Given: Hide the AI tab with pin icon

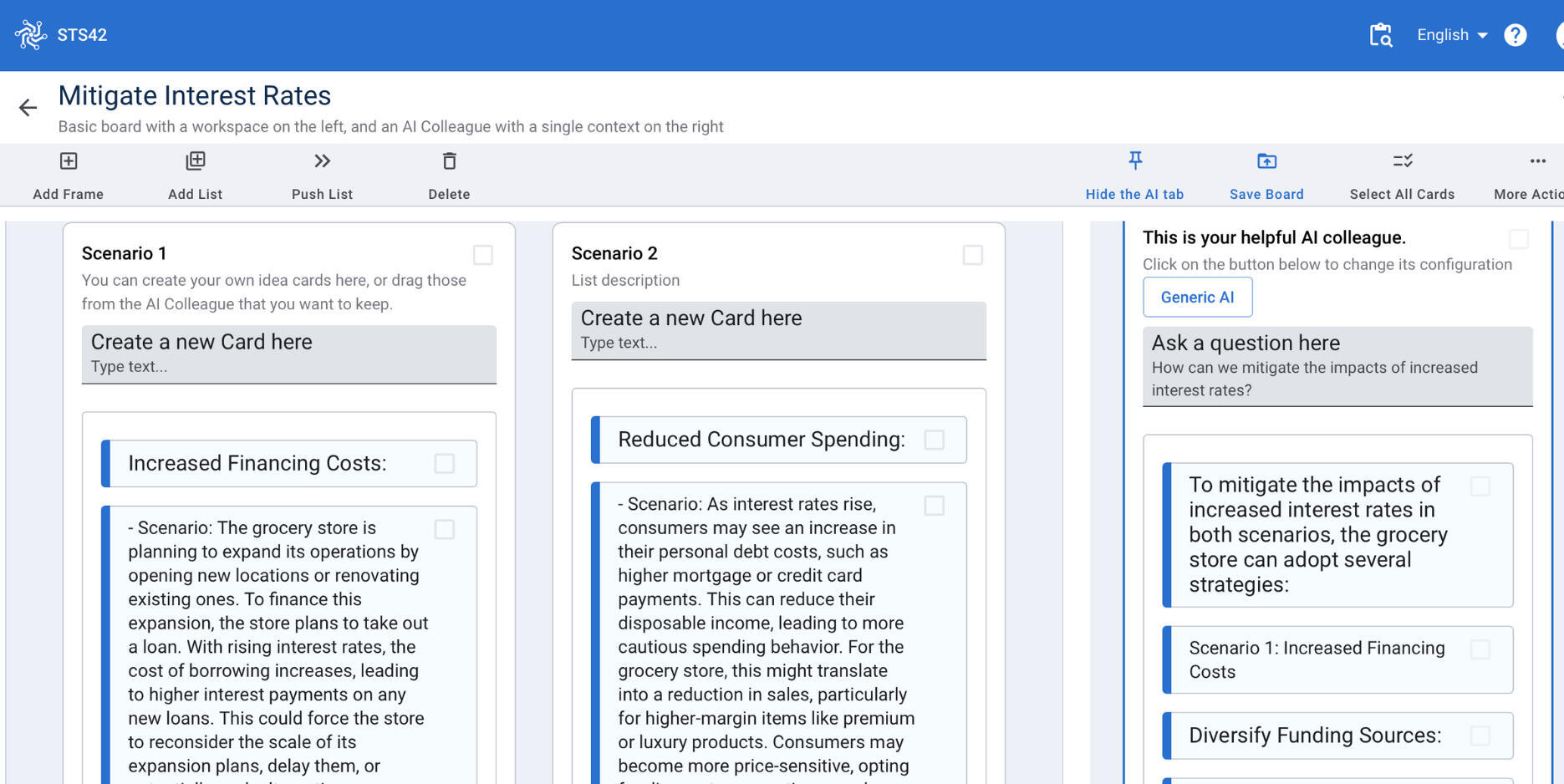Looking at the screenshot, I should (x=1134, y=161).
